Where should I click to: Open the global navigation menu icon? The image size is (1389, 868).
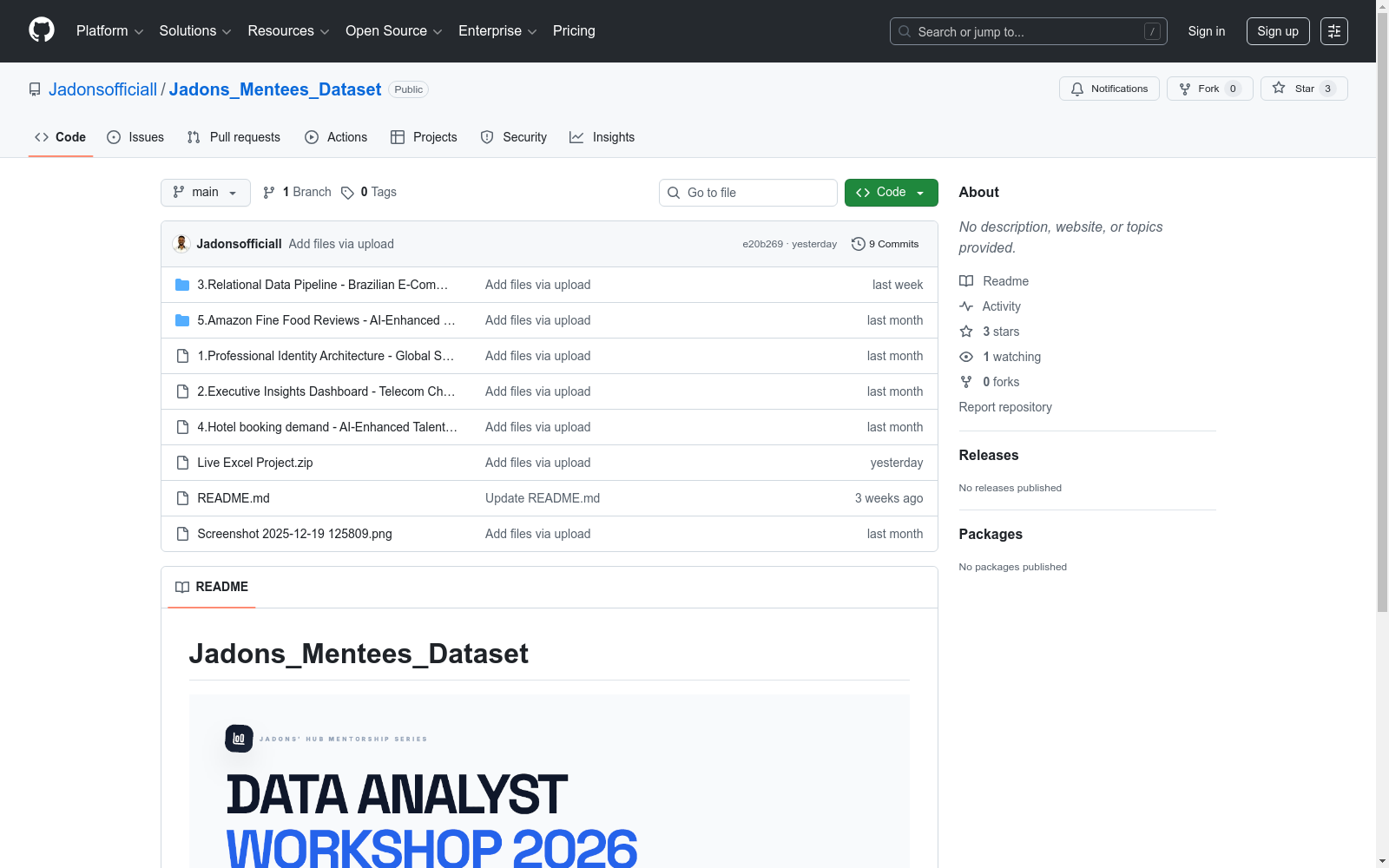point(1334,31)
